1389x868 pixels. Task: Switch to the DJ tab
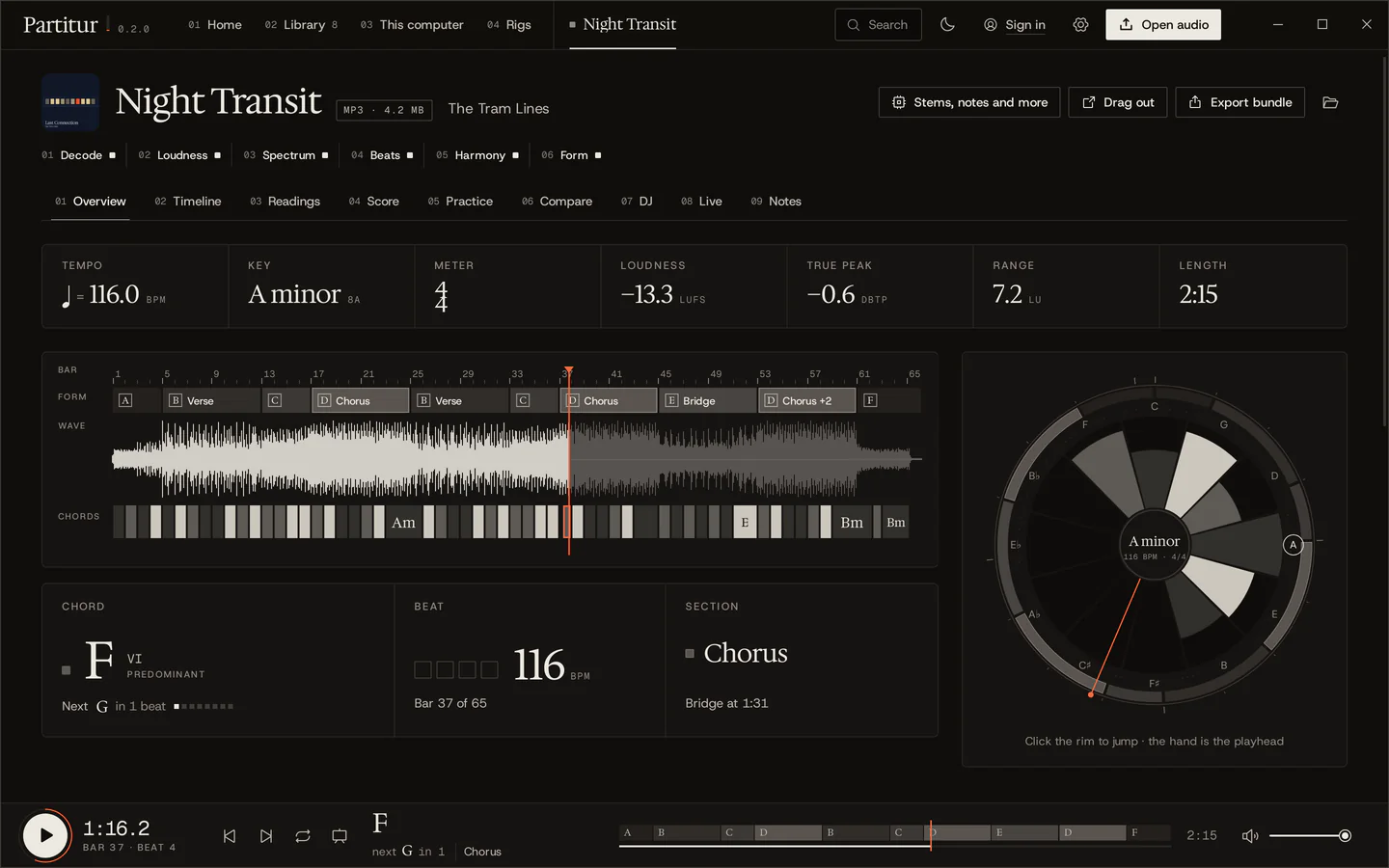pyautogui.click(x=638, y=202)
